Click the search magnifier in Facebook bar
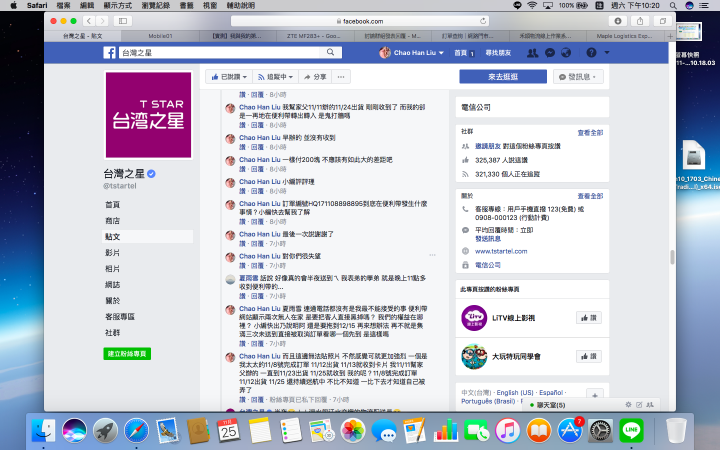This screenshot has width=720, height=450. (x=330, y=52)
